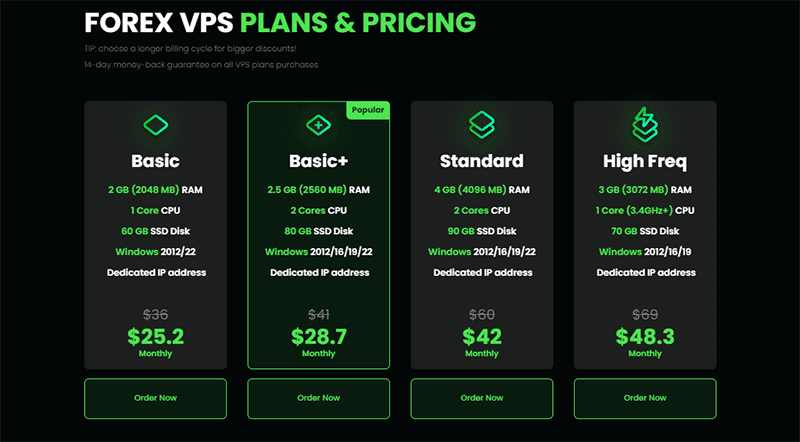The height and width of the screenshot is (442, 800).
Task: Click the crossed-out $36 original price
Action: 155,314
